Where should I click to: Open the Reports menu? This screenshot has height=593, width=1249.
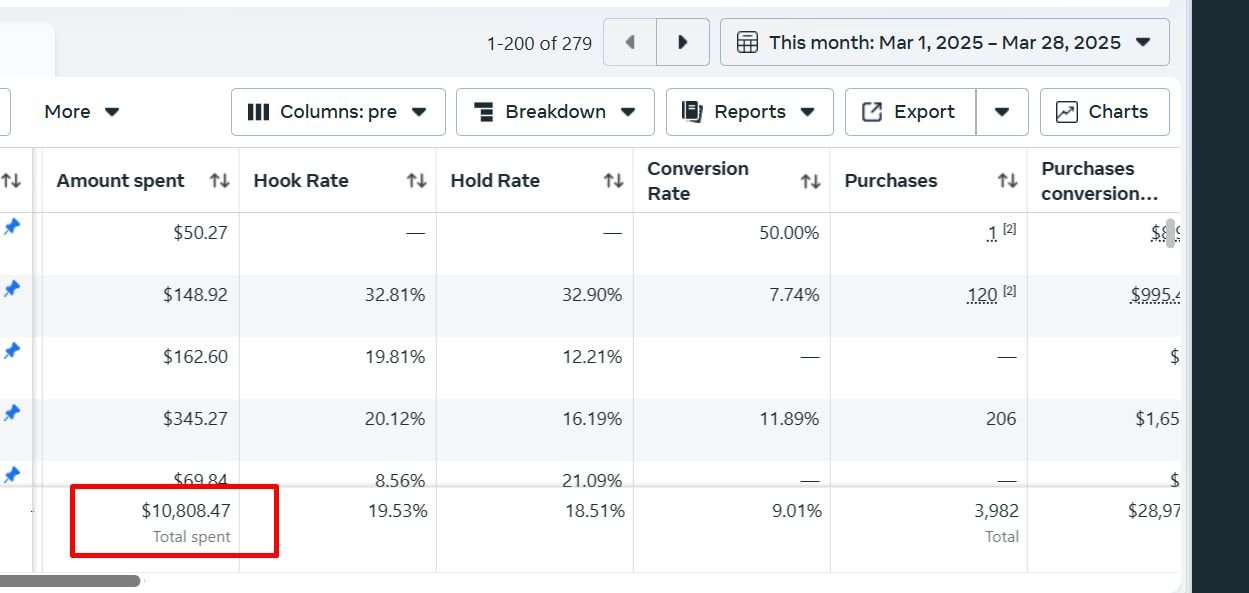[x=749, y=112]
